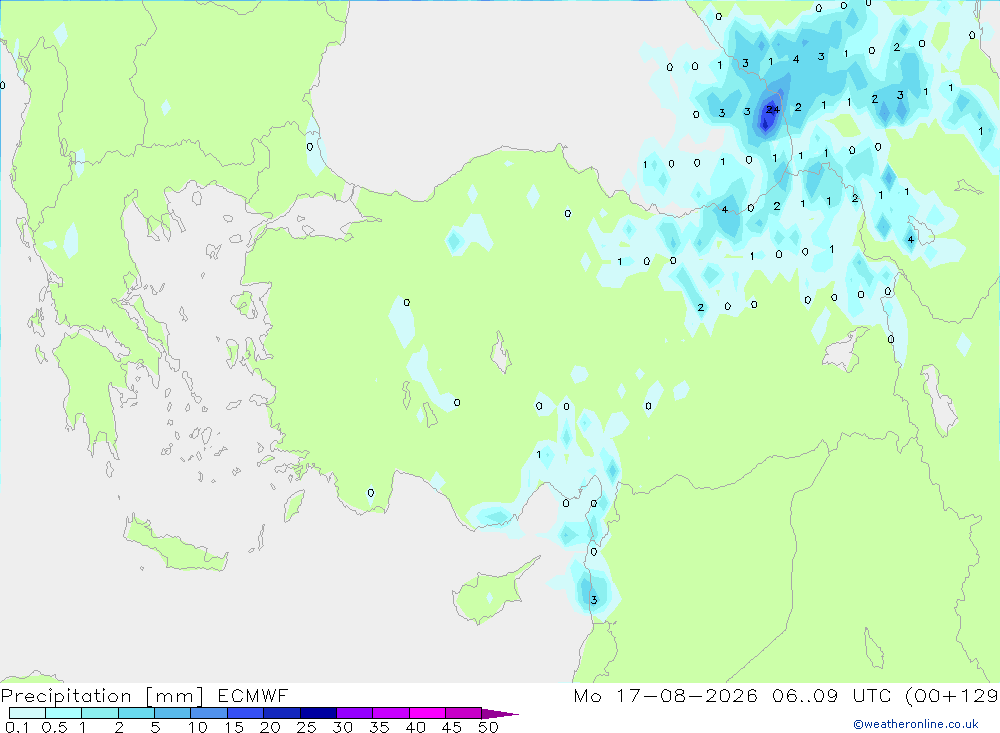Choose the 15–20 mm legend swatch
1000x733 pixels.
coord(246,713)
